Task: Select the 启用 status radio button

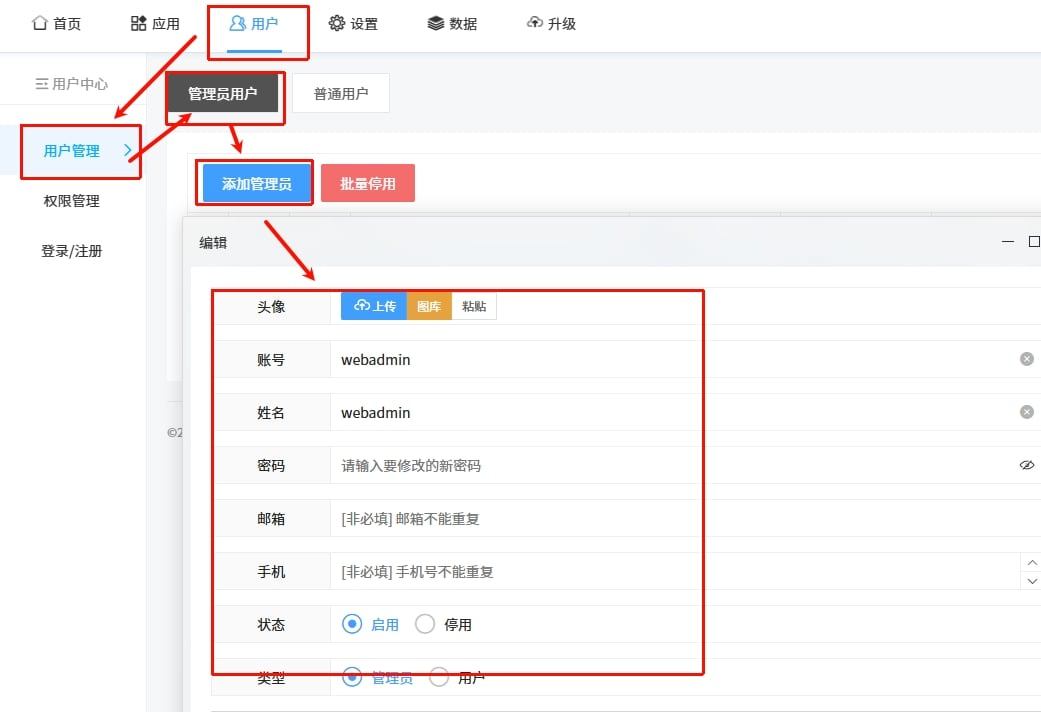Action: pyautogui.click(x=352, y=624)
